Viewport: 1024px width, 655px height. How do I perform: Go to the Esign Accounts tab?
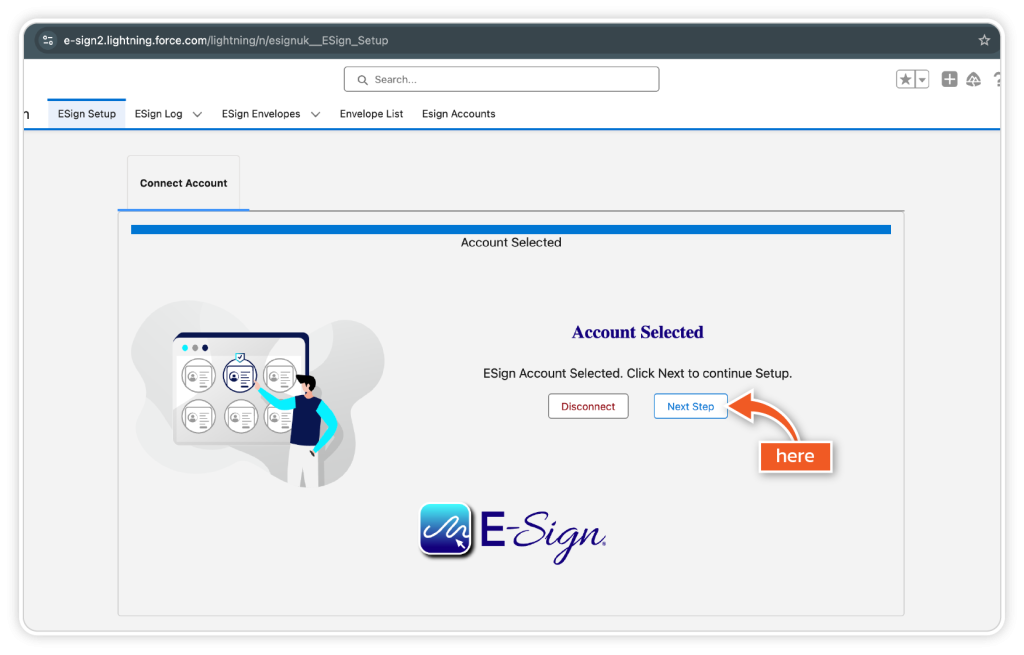pos(458,114)
